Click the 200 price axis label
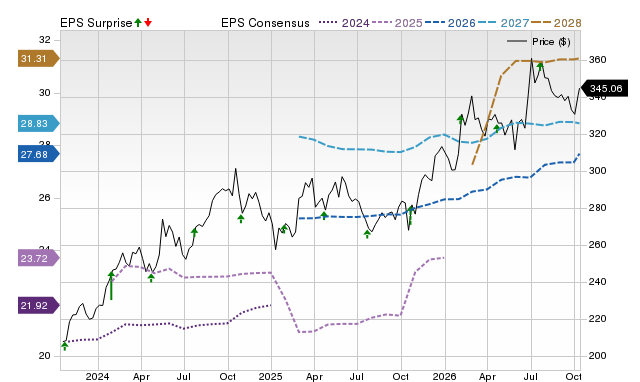Screen dimensions: 640x382 597,356
